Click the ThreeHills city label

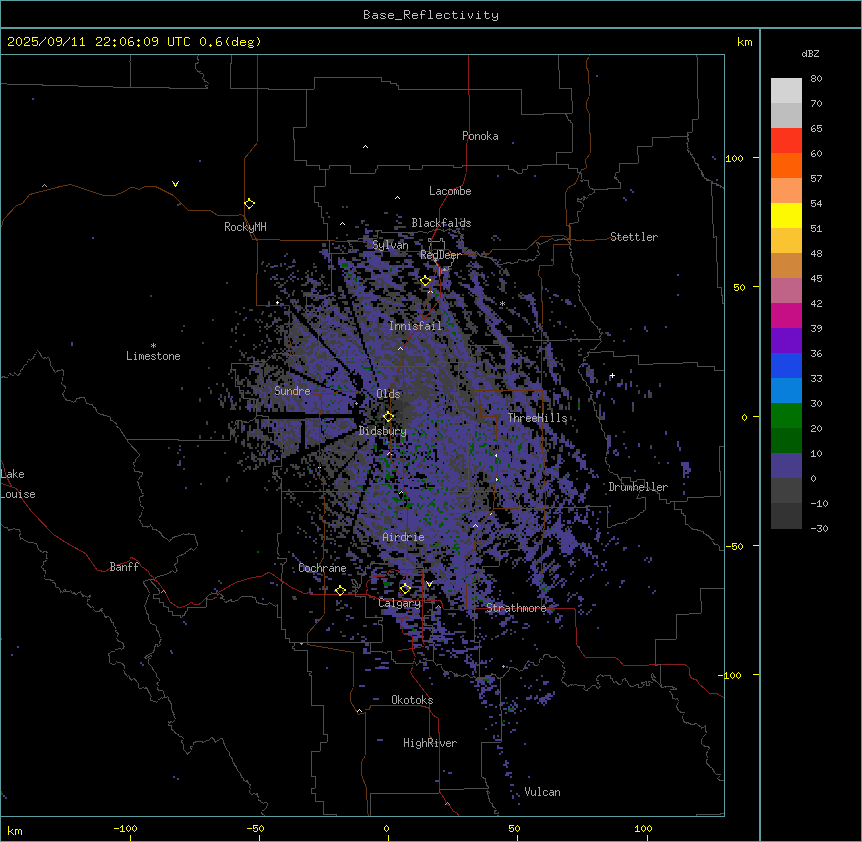537,418
